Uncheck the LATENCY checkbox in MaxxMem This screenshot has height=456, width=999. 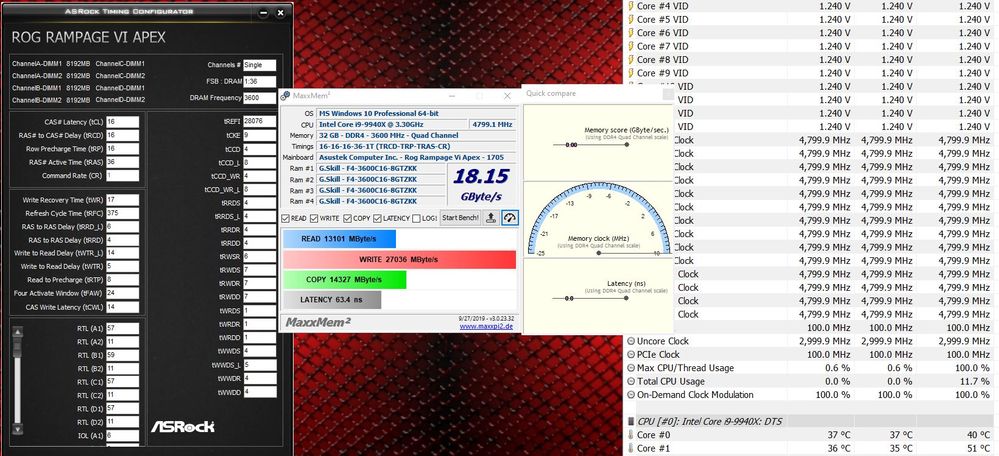pyautogui.click(x=378, y=218)
